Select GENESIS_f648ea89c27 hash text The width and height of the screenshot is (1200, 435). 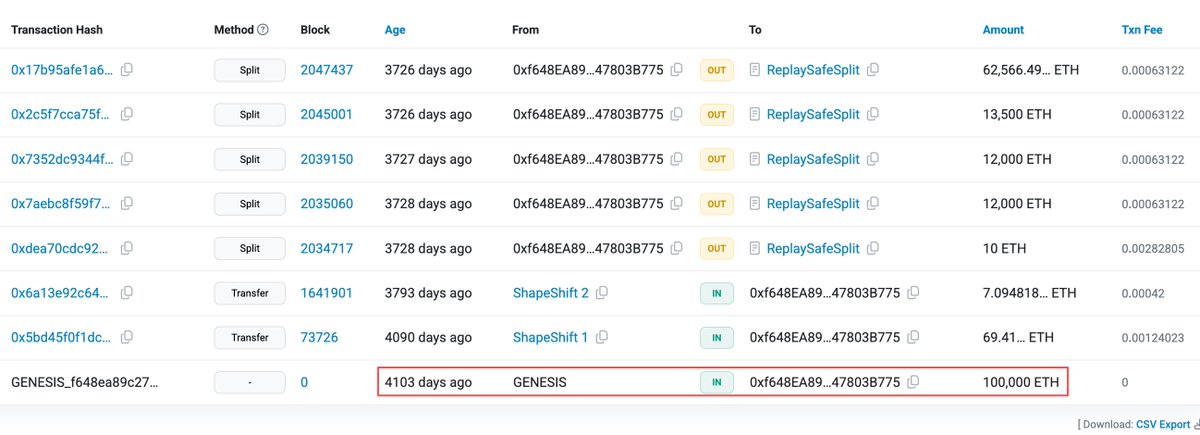point(84,382)
